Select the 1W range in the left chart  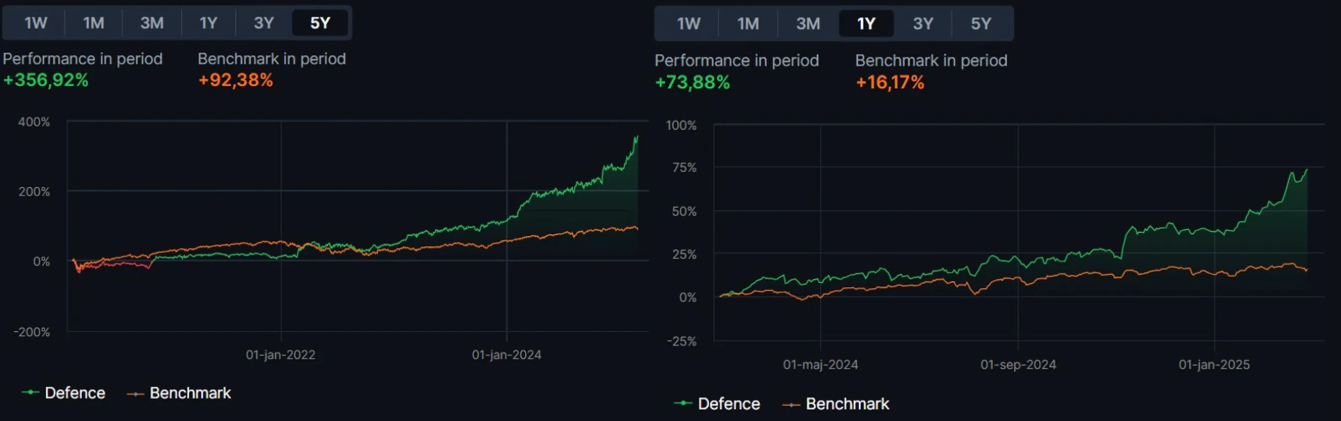point(36,23)
